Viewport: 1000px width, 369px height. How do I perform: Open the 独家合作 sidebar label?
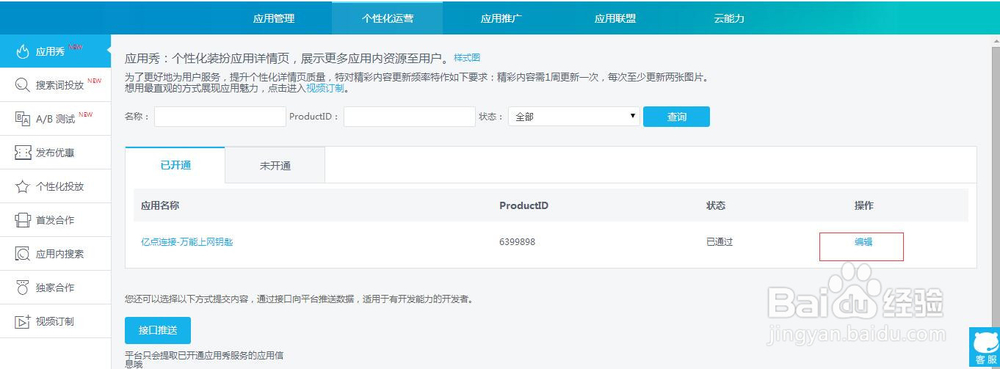point(55,287)
